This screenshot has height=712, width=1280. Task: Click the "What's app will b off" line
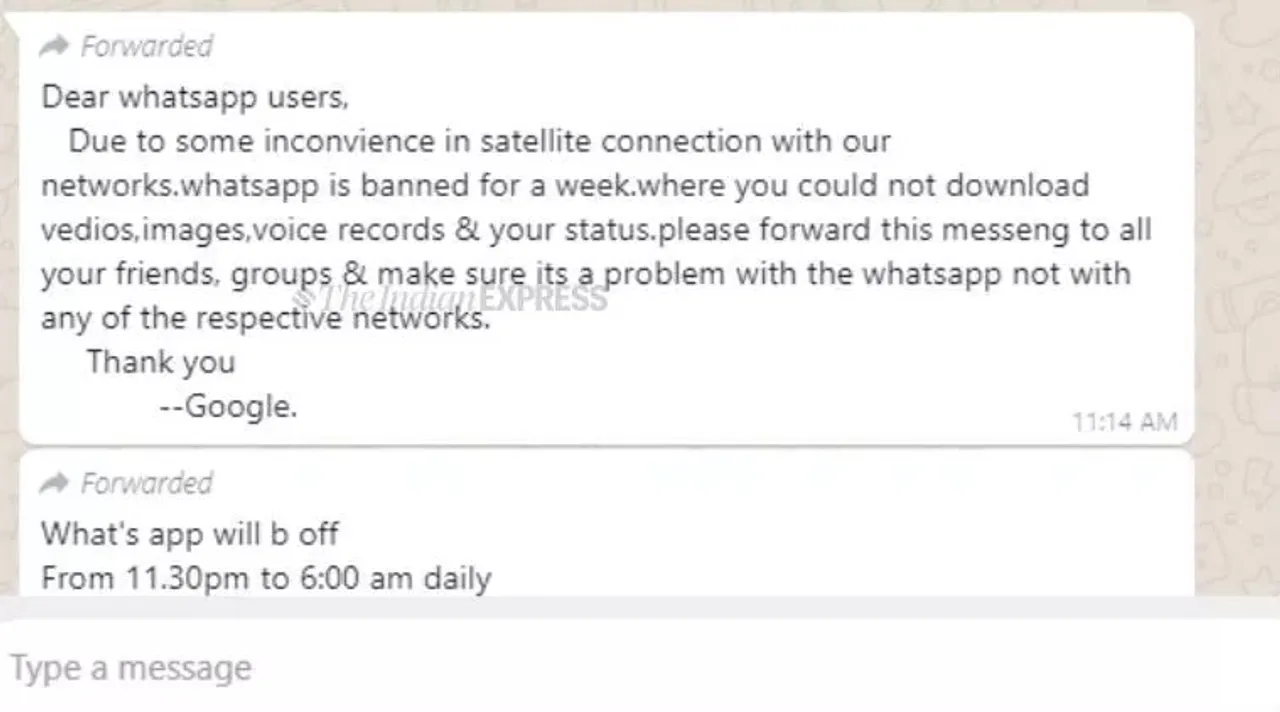click(x=190, y=533)
